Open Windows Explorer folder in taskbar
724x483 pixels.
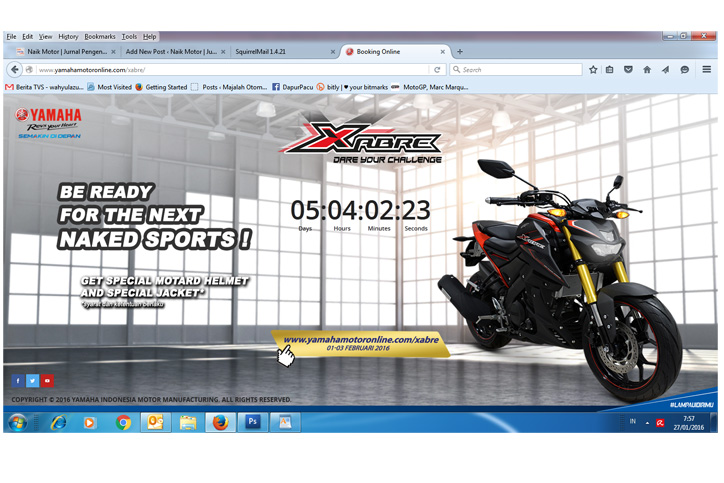[x=188, y=423]
